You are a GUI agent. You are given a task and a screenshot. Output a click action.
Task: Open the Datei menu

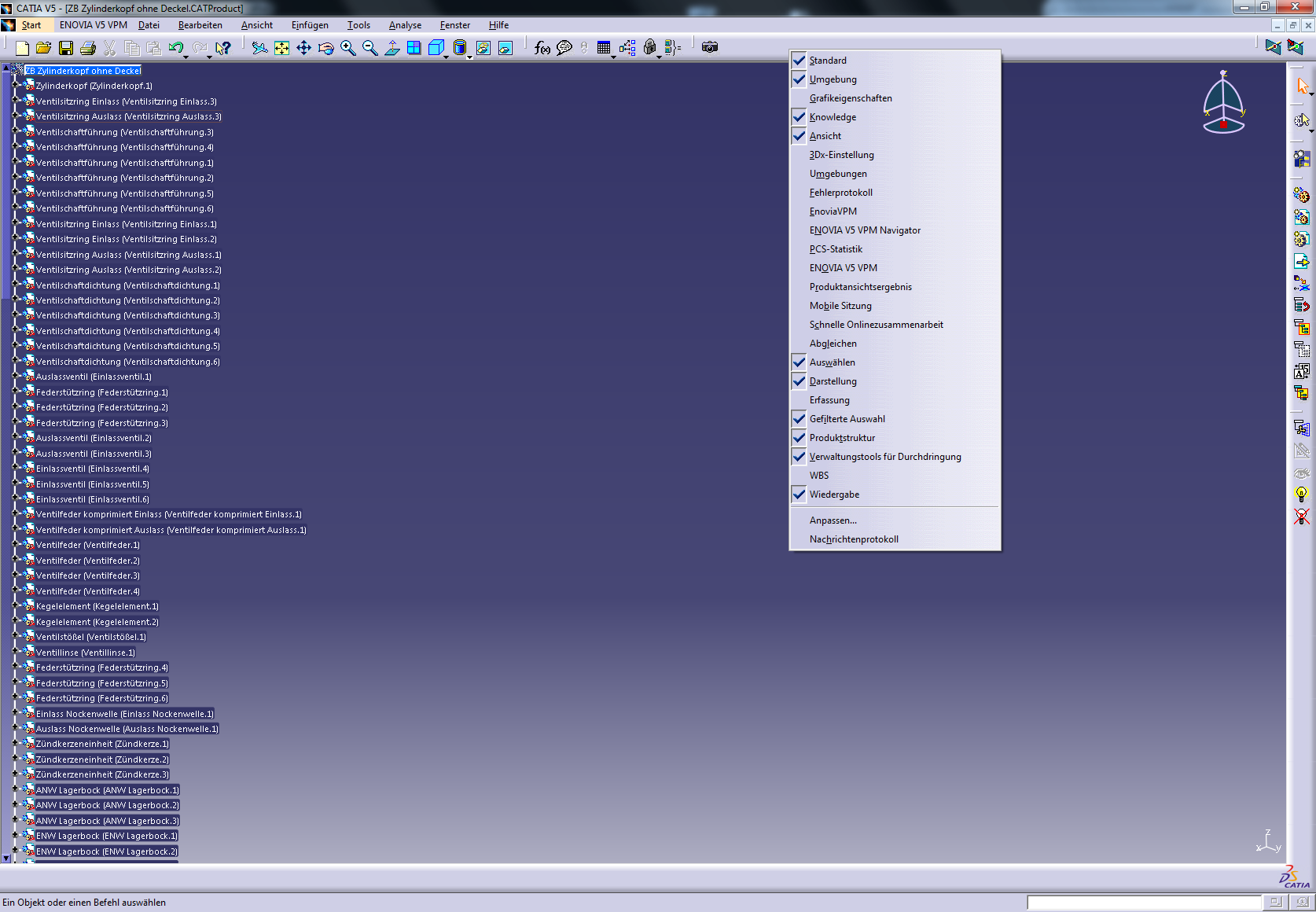pyautogui.click(x=149, y=25)
